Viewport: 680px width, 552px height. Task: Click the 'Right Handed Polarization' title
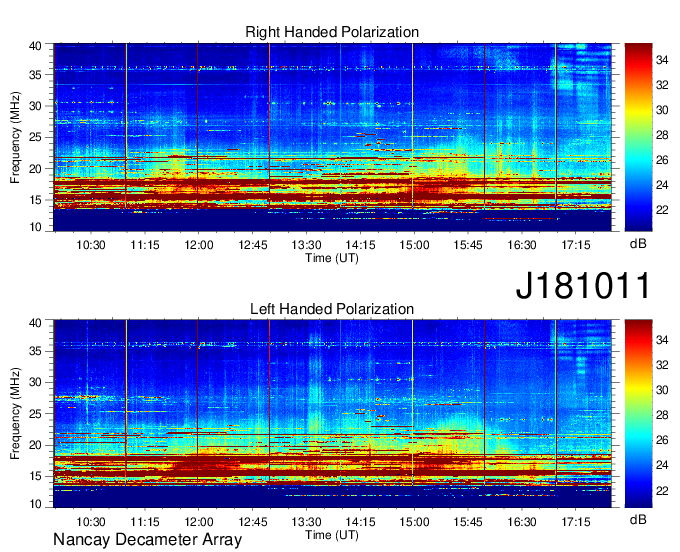(x=332, y=32)
